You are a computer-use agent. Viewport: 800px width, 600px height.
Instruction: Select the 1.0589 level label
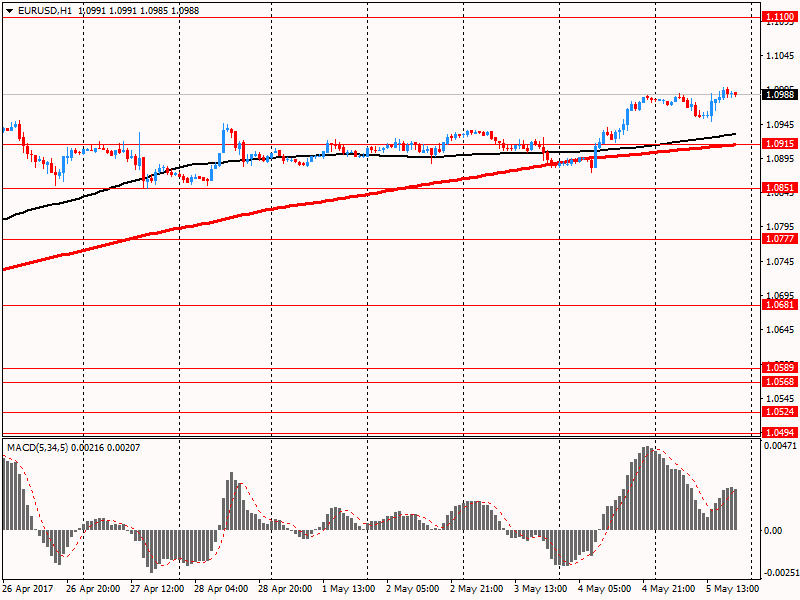click(780, 368)
